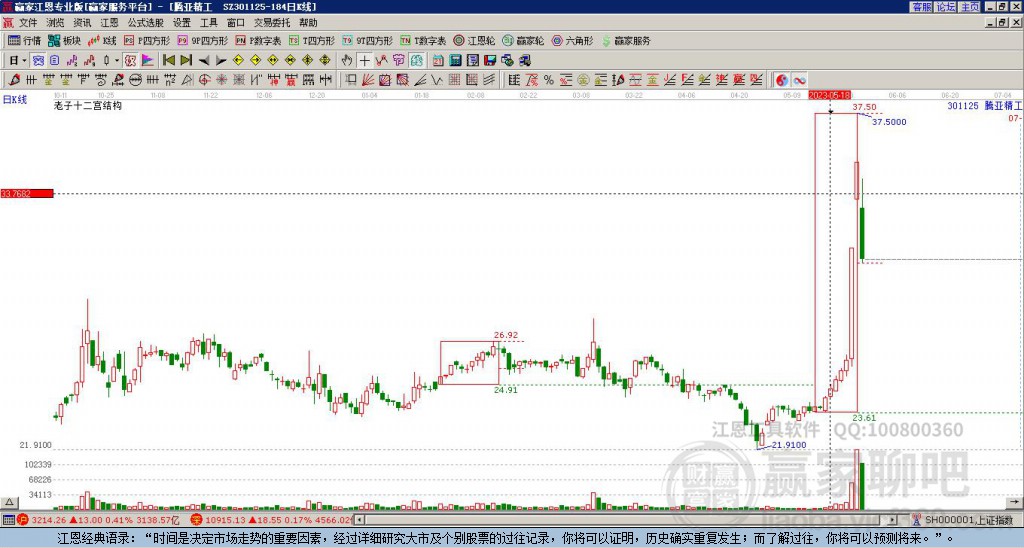Click the status bar grid icon
The width and height of the screenshot is (1024, 548).
[8, 520]
